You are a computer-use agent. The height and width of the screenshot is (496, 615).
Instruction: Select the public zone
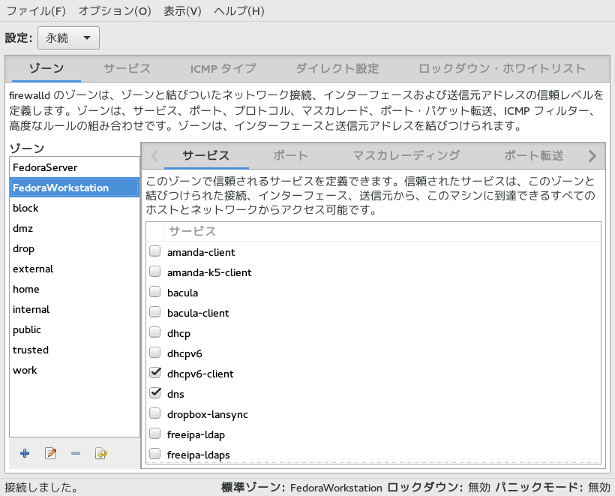coord(75,330)
